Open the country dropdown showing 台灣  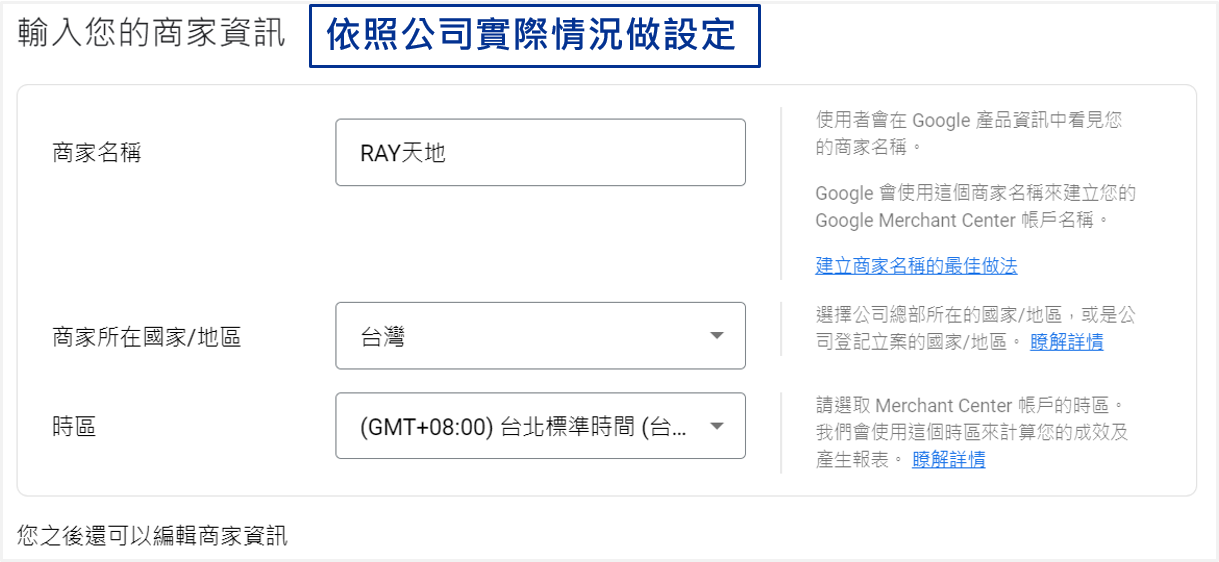point(540,336)
